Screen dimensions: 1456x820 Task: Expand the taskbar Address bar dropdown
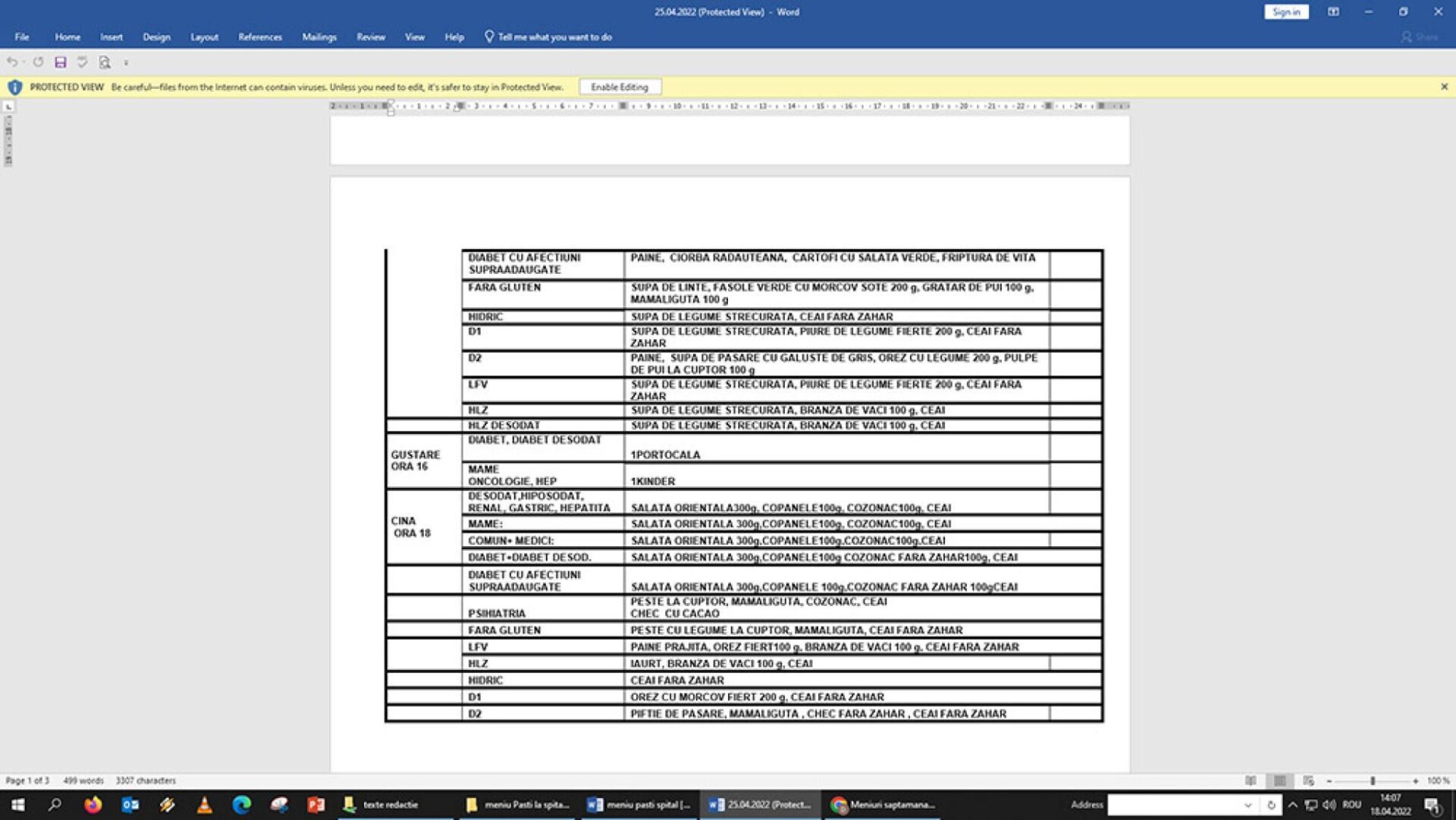1247,805
